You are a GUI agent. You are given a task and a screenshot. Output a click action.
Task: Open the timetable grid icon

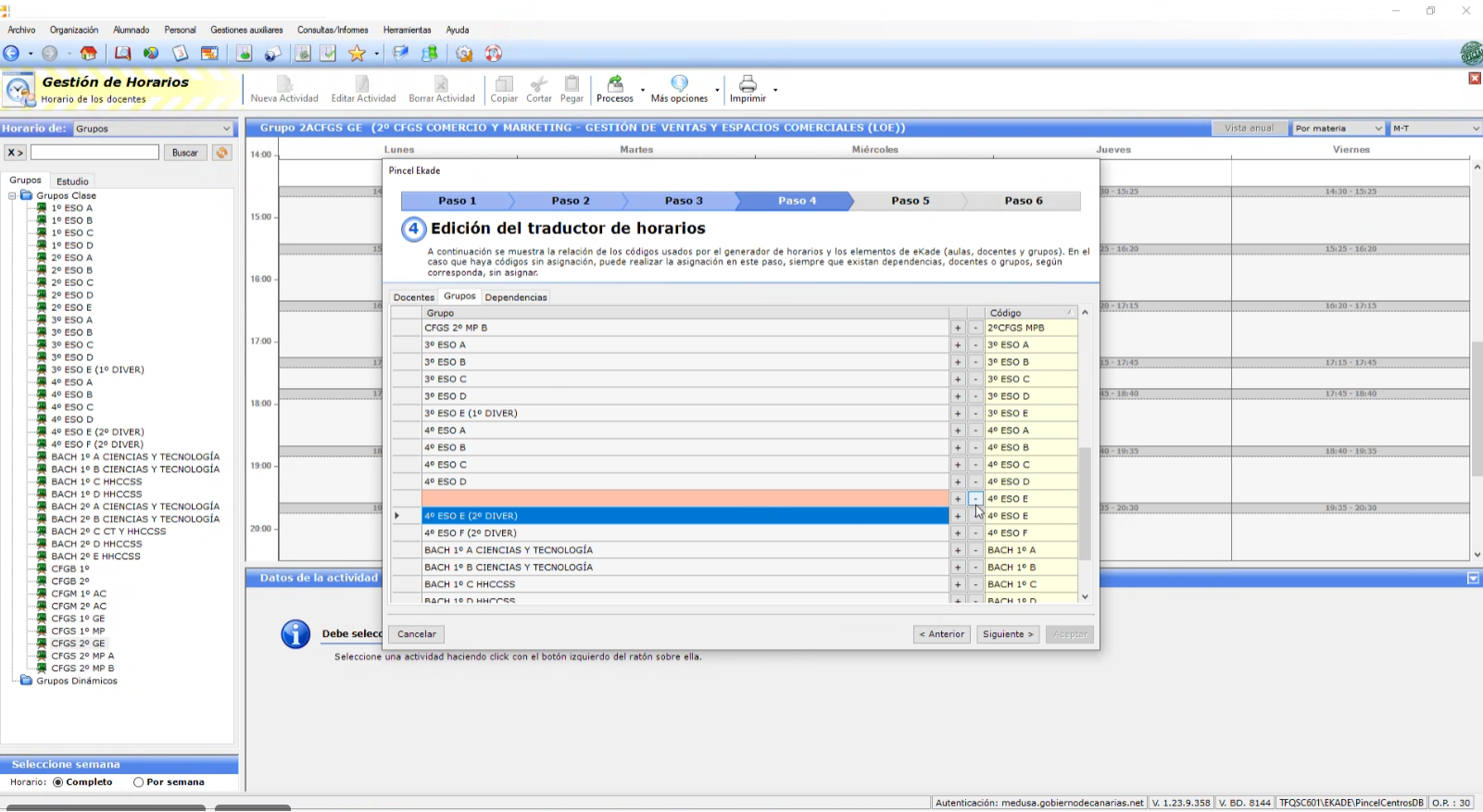click(x=210, y=54)
